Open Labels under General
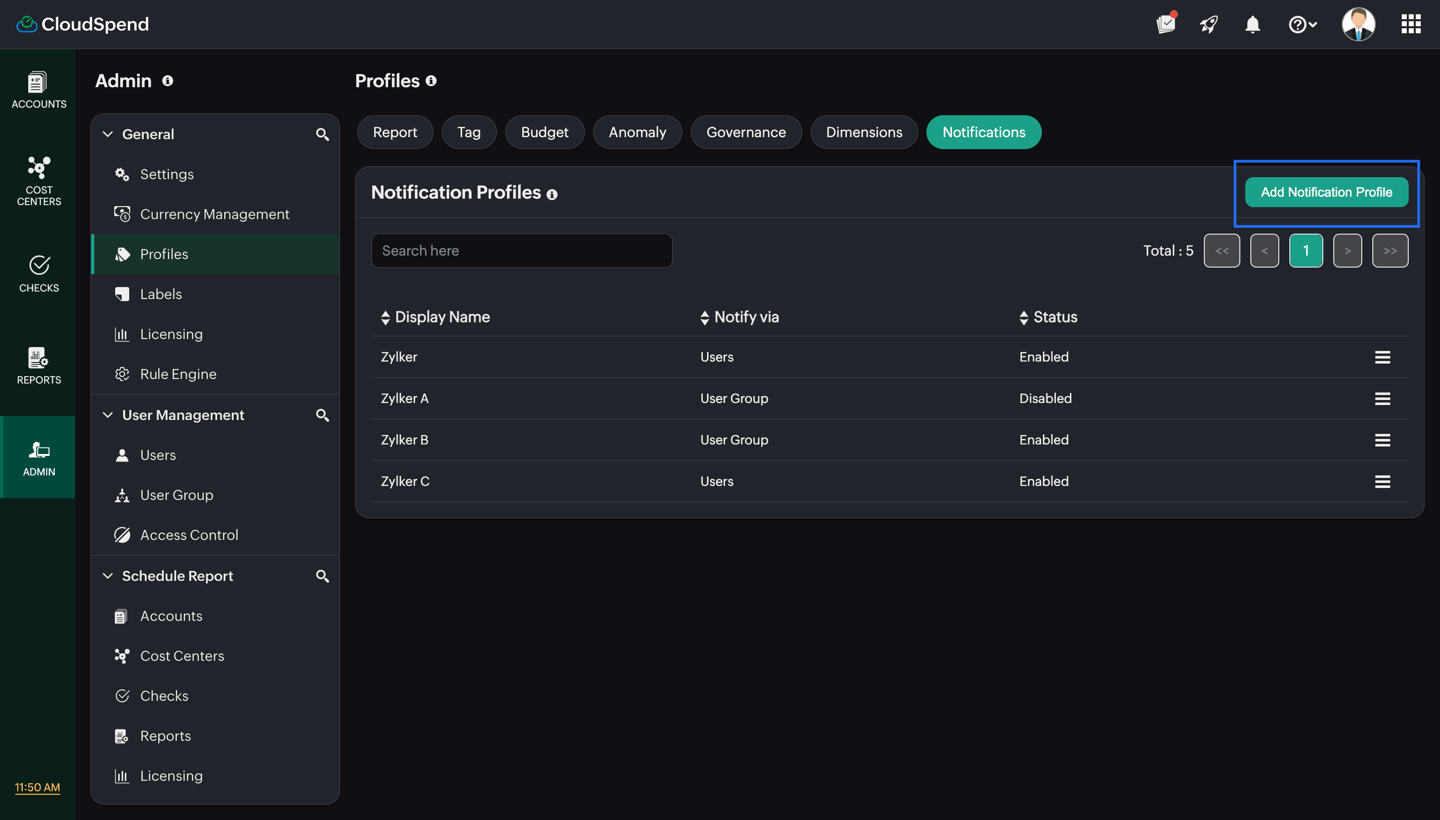 point(216,294)
